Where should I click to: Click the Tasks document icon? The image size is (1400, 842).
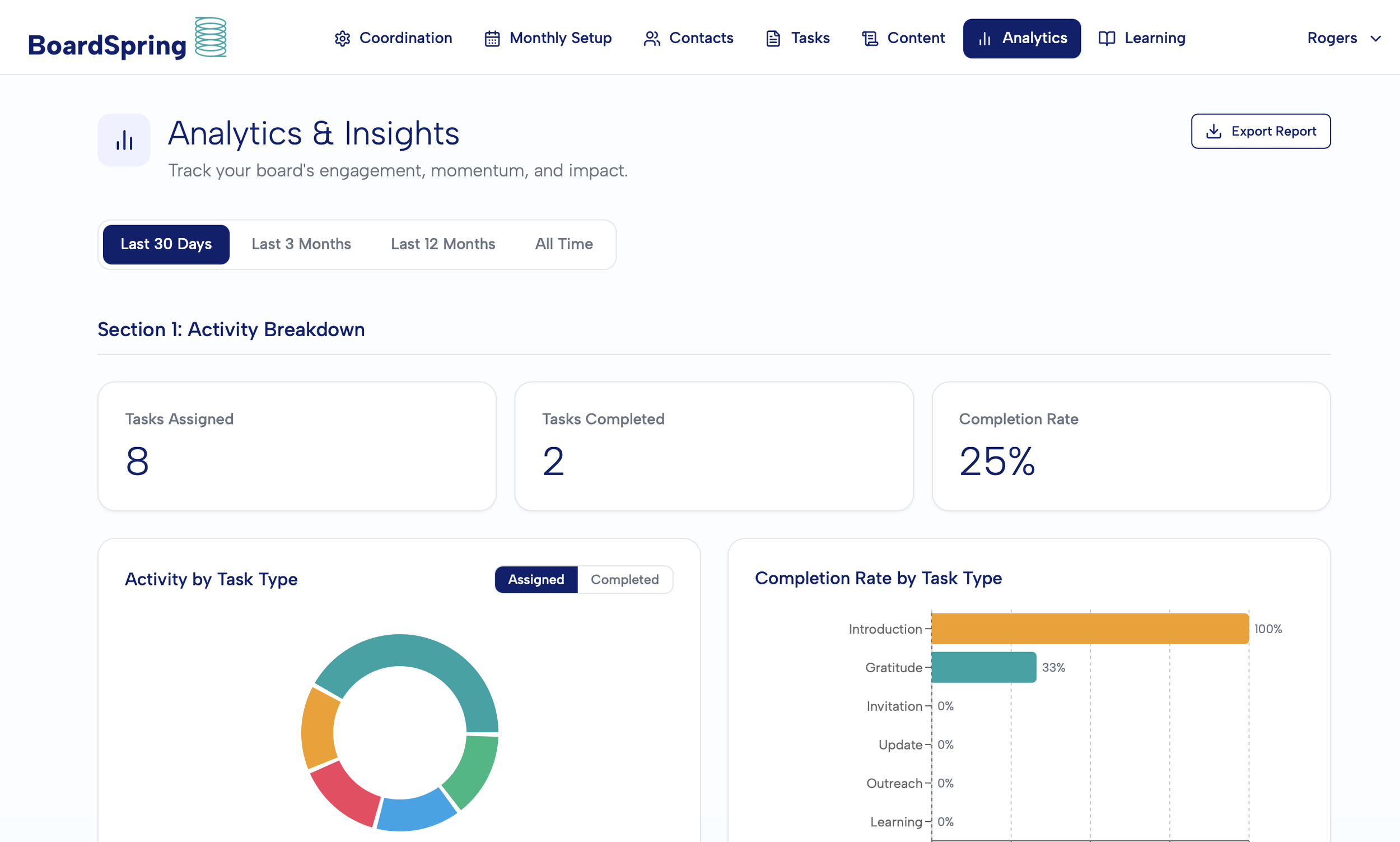pyautogui.click(x=773, y=39)
